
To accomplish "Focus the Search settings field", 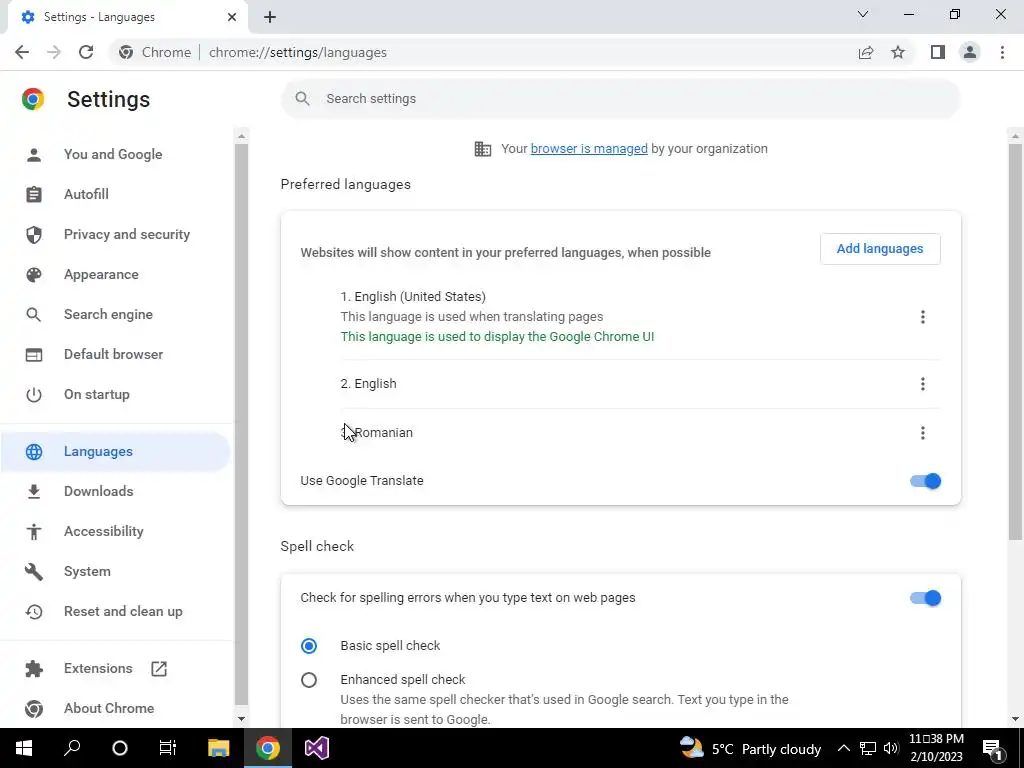I will pos(620,99).
